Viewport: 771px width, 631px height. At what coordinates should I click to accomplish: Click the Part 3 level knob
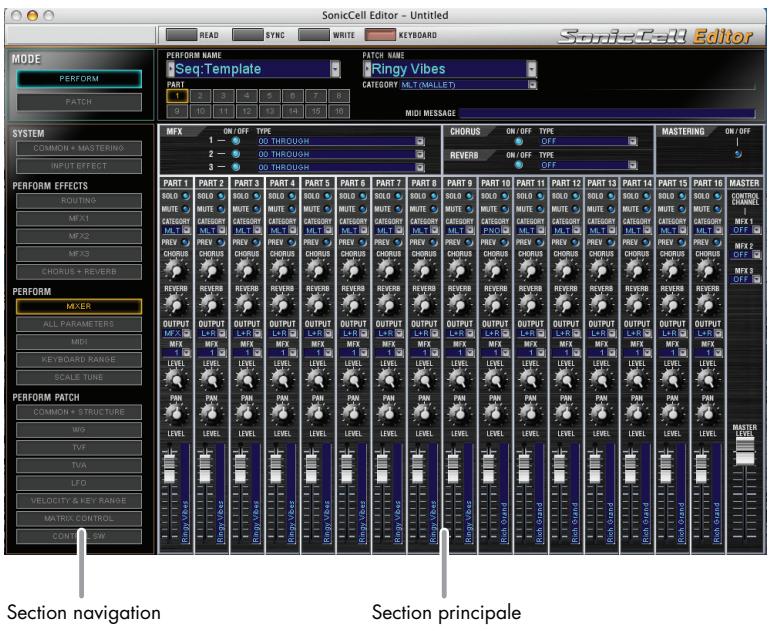click(x=246, y=380)
